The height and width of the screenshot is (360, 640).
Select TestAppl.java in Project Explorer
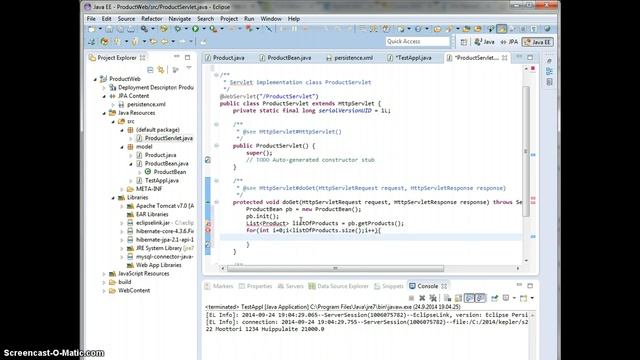[162, 180]
